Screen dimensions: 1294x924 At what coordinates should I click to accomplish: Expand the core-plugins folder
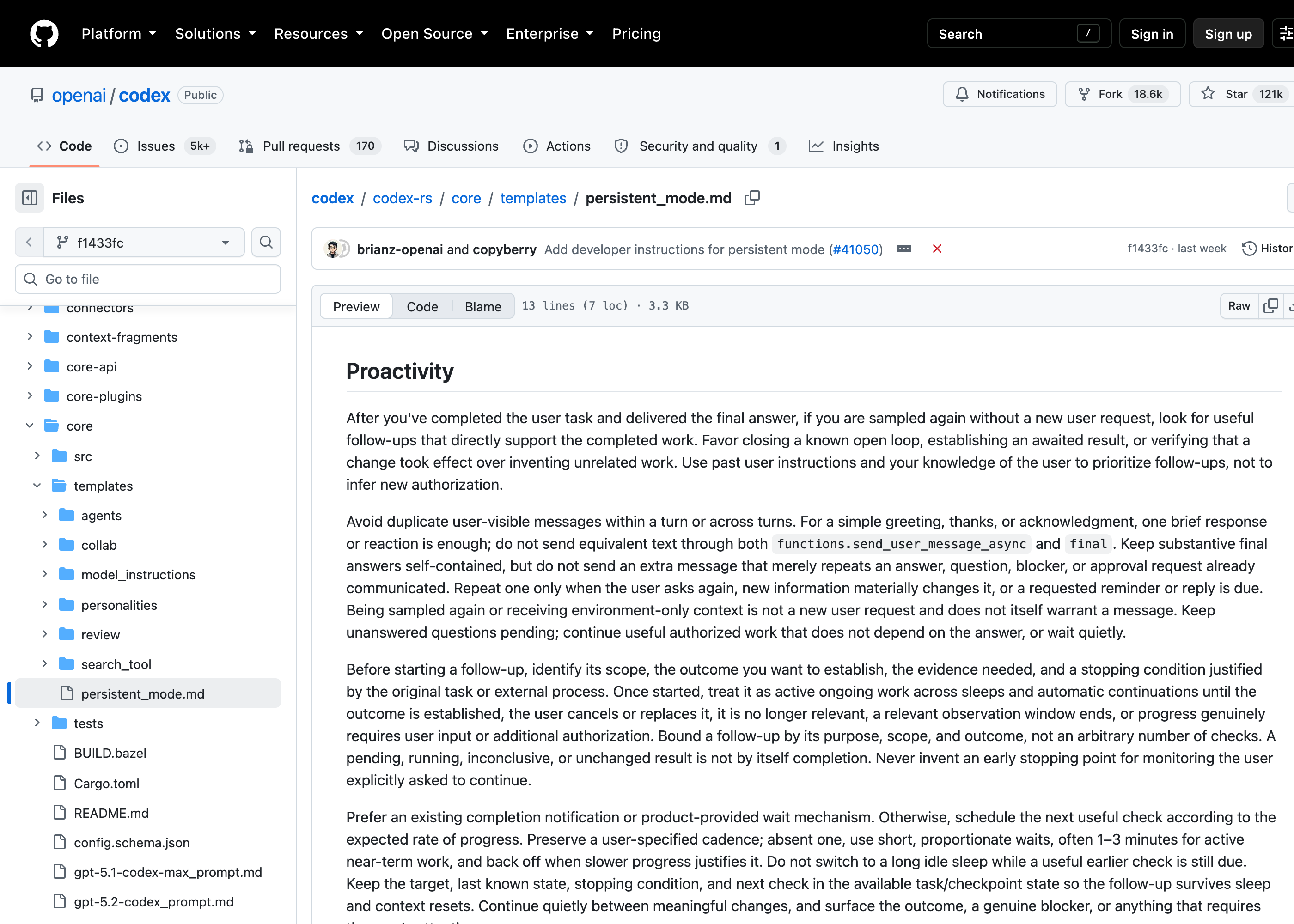click(x=30, y=396)
